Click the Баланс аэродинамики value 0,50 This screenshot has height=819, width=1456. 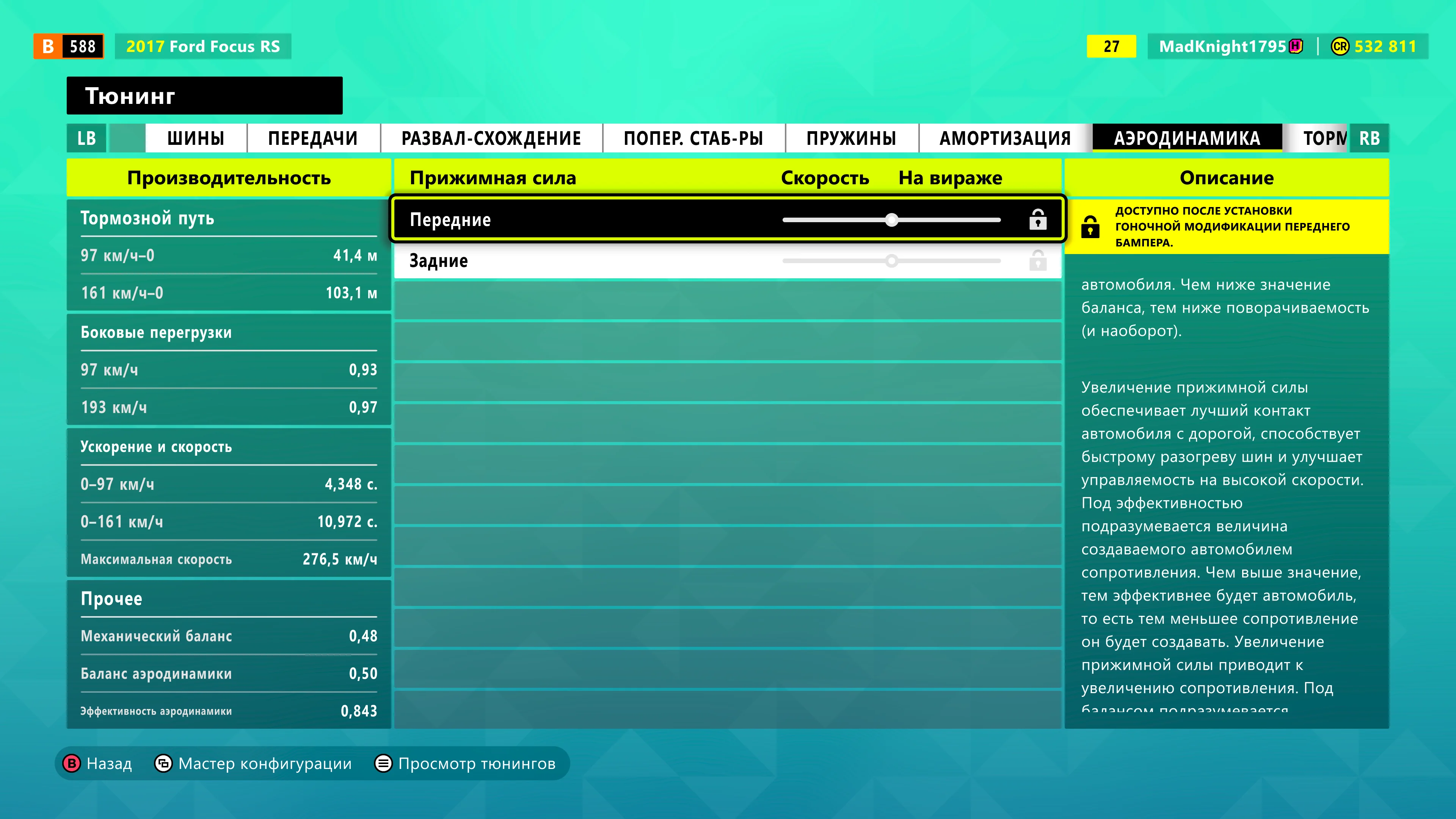point(363,673)
